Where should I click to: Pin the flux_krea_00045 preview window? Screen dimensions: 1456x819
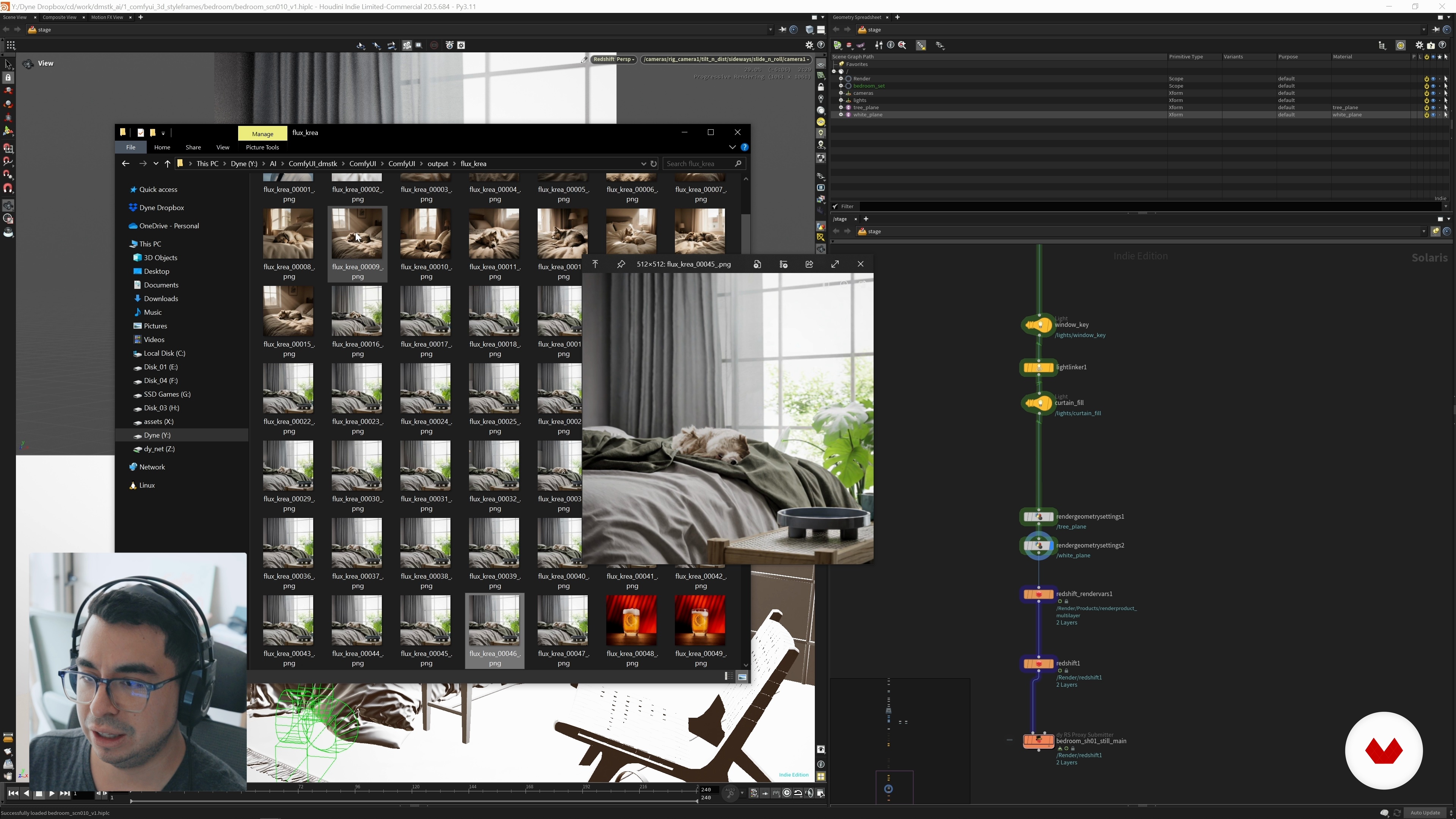621,264
